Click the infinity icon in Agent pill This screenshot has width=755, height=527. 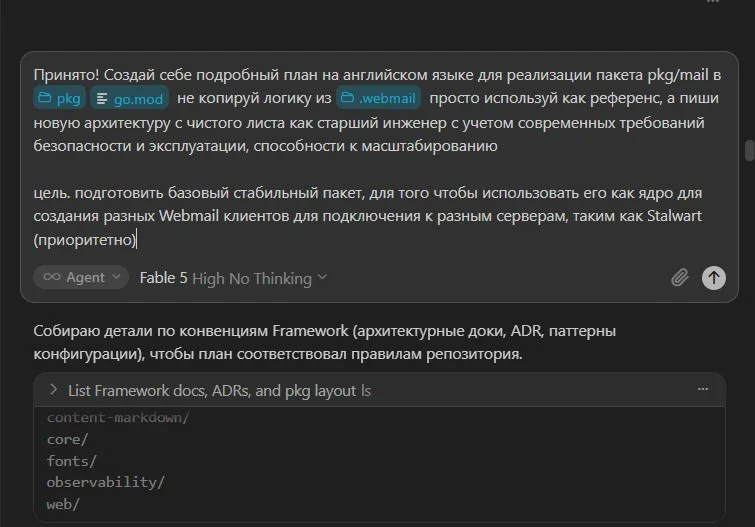click(x=52, y=277)
